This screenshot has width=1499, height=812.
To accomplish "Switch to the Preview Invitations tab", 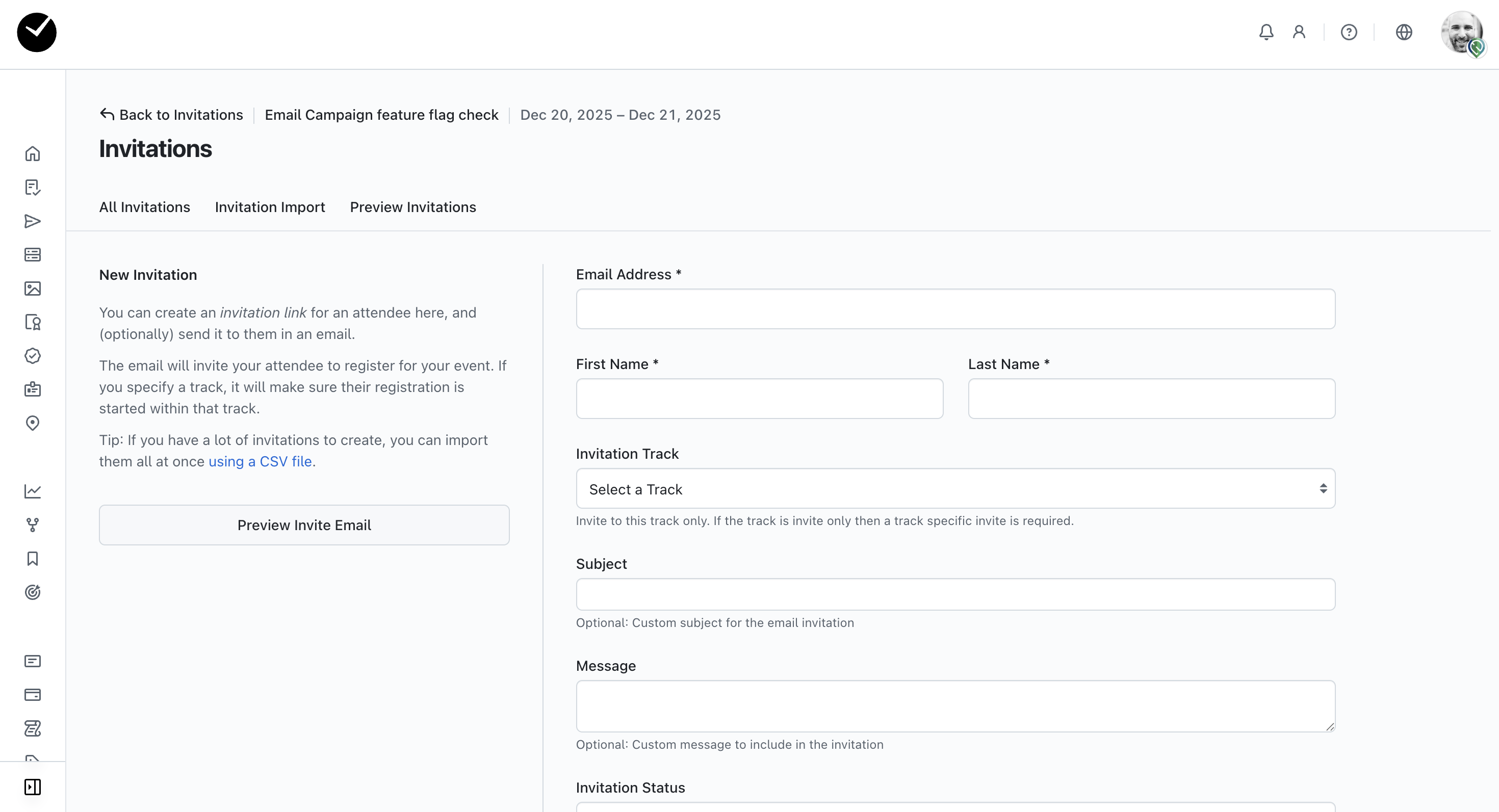I will click(x=412, y=207).
